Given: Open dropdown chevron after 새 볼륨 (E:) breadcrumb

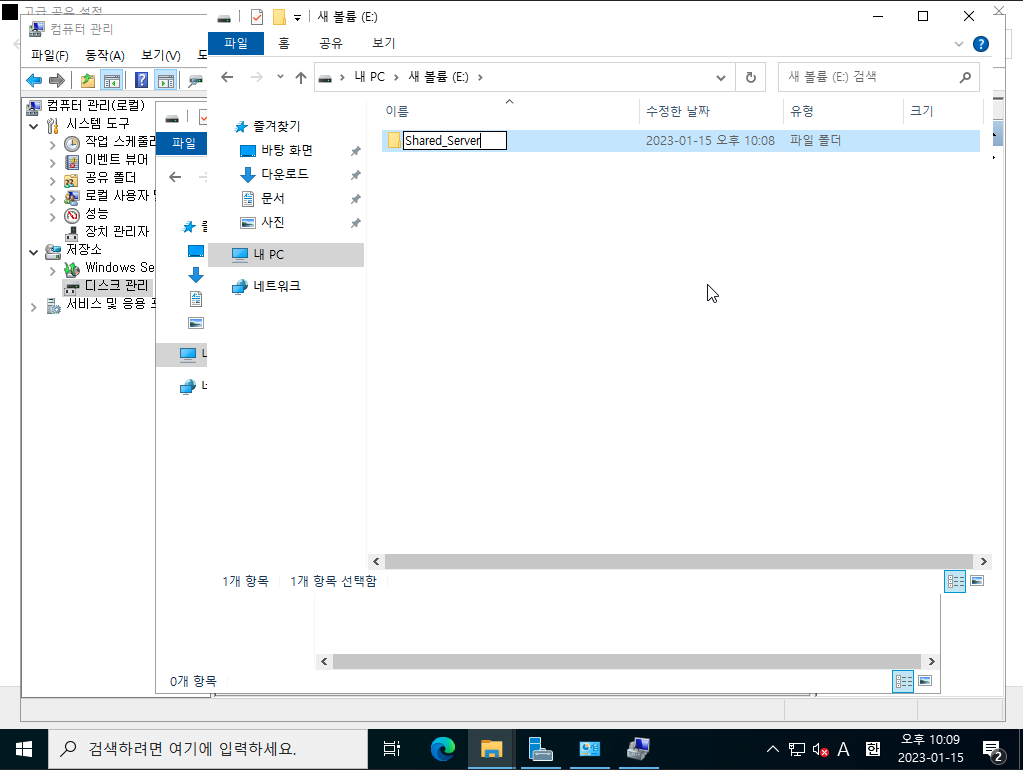Looking at the screenshot, I should 480,78.
